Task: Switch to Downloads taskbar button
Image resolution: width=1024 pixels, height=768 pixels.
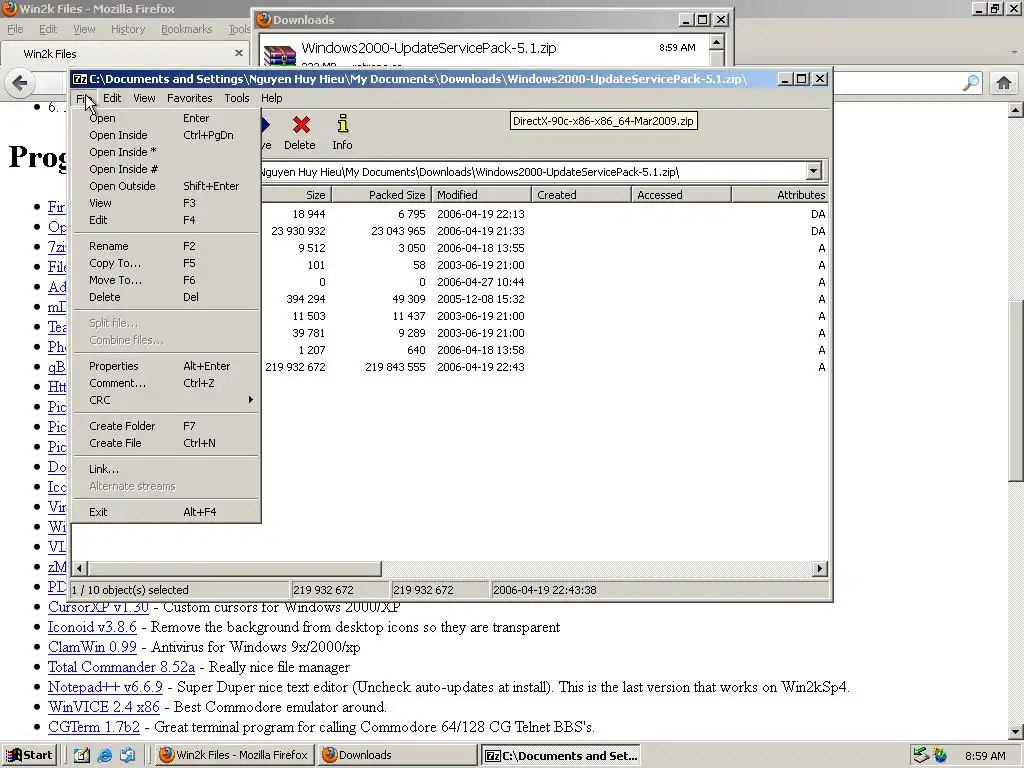Action: tap(397, 755)
